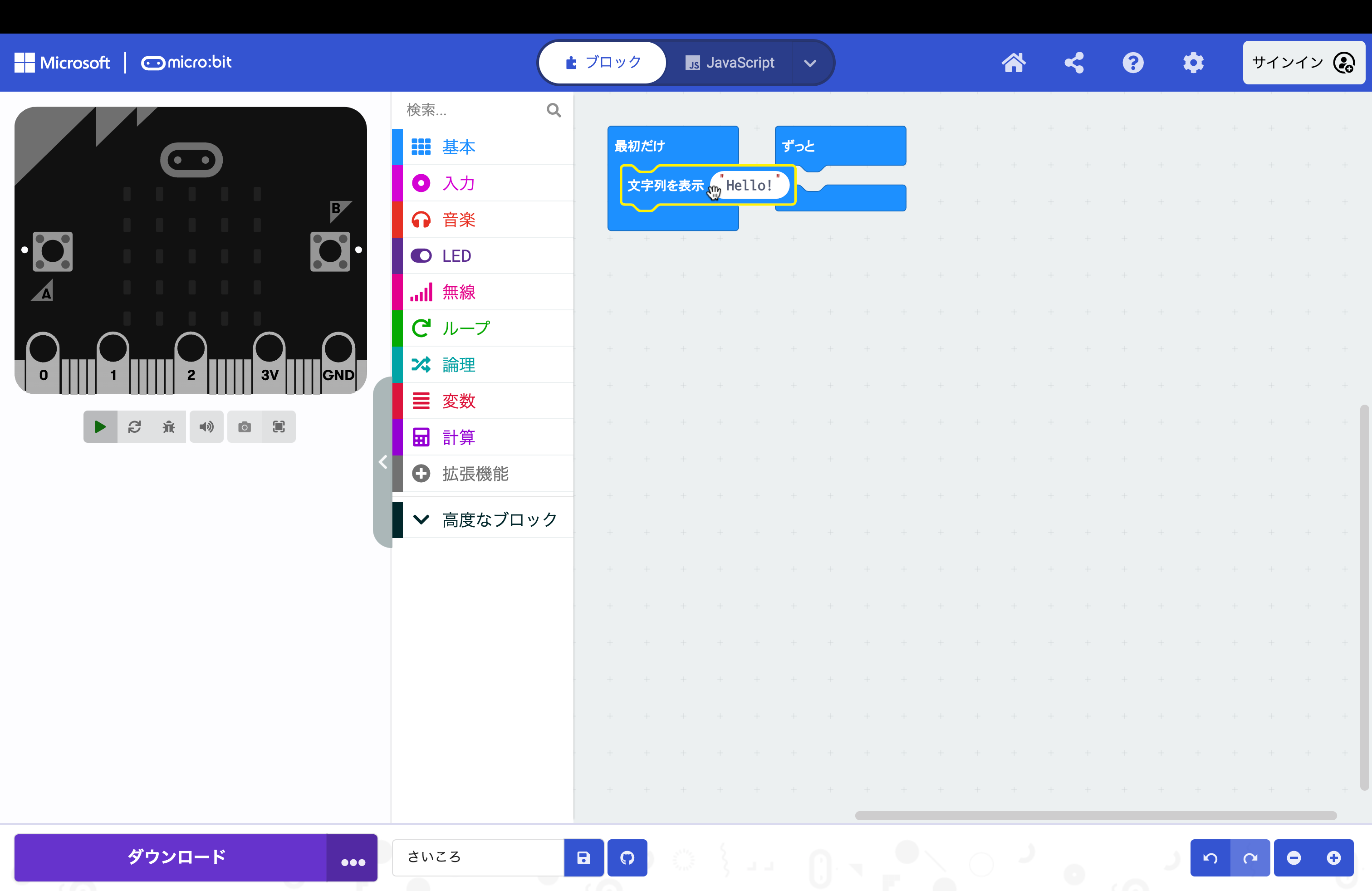
Task: Undo the last action
Action: [1210, 857]
